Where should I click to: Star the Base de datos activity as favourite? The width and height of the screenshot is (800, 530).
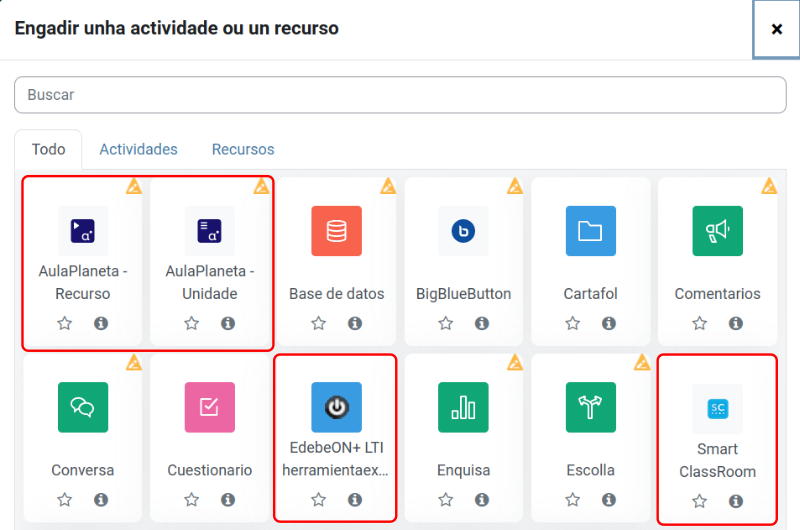tap(318, 323)
